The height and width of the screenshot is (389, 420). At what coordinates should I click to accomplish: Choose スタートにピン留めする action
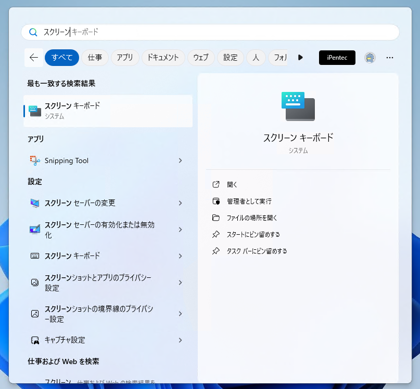tap(253, 234)
